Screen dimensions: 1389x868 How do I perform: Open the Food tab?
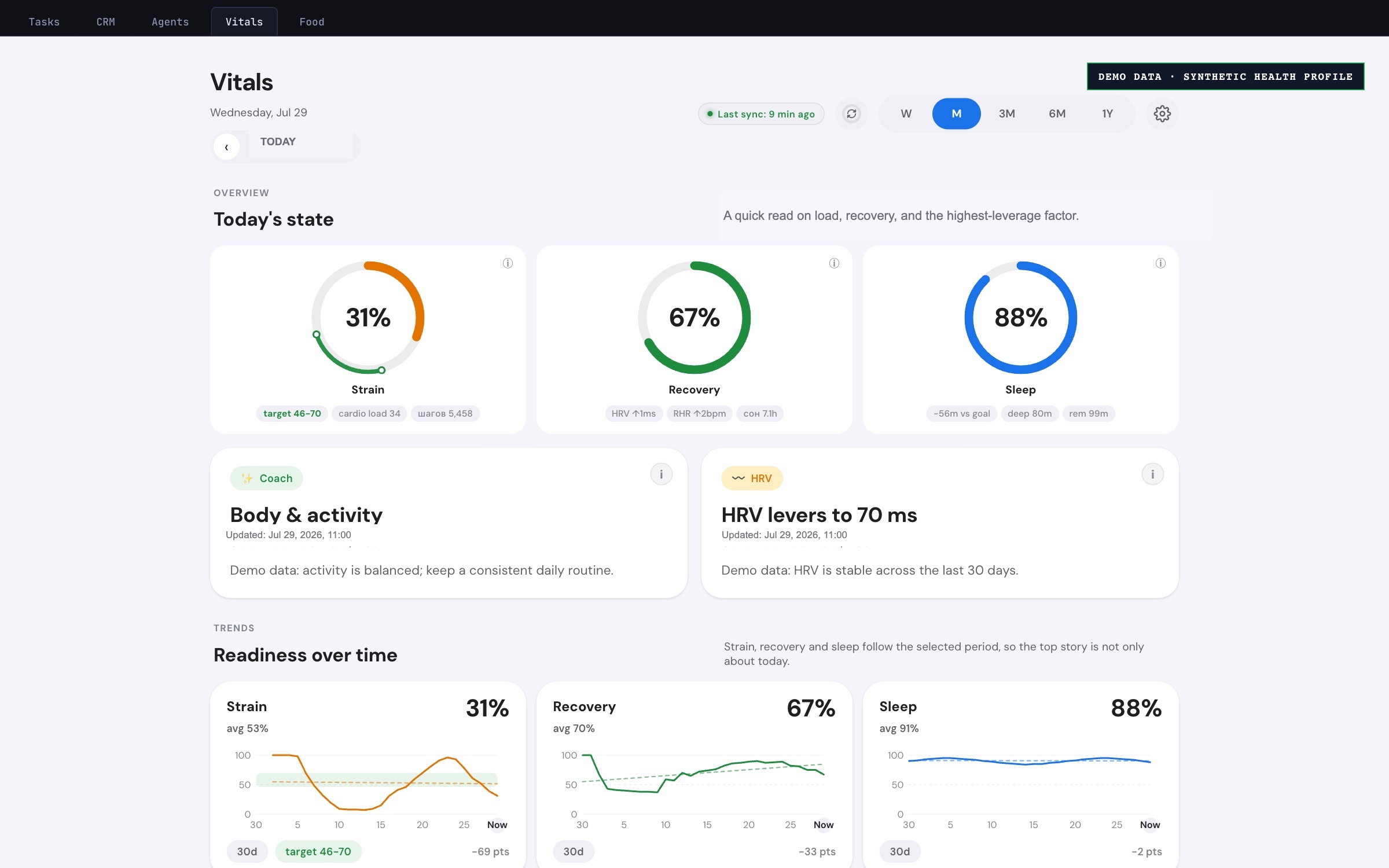(x=311, y=22)
